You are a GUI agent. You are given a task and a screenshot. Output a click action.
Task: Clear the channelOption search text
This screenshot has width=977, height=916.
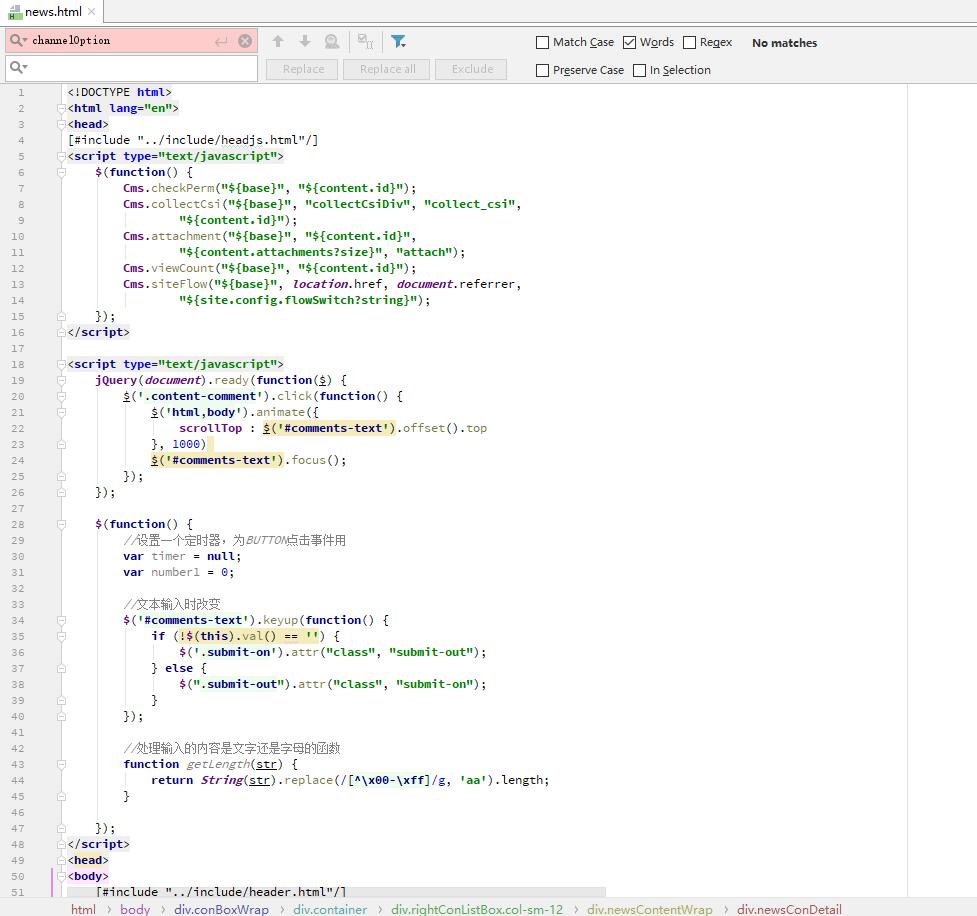[x=245, y=41]
